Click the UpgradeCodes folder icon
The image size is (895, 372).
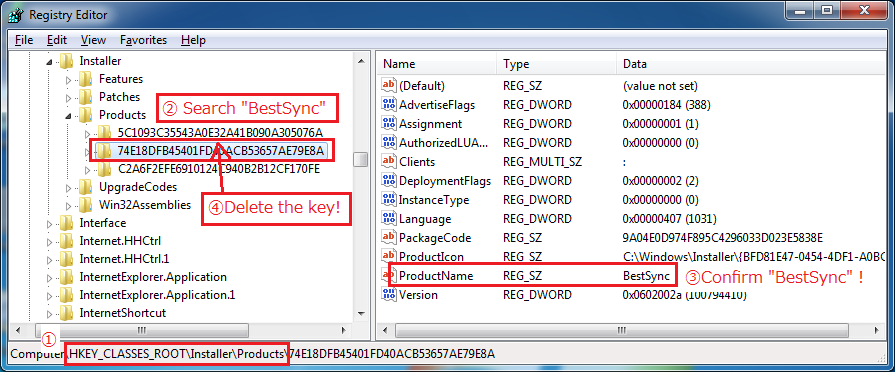tap(85, 187)
